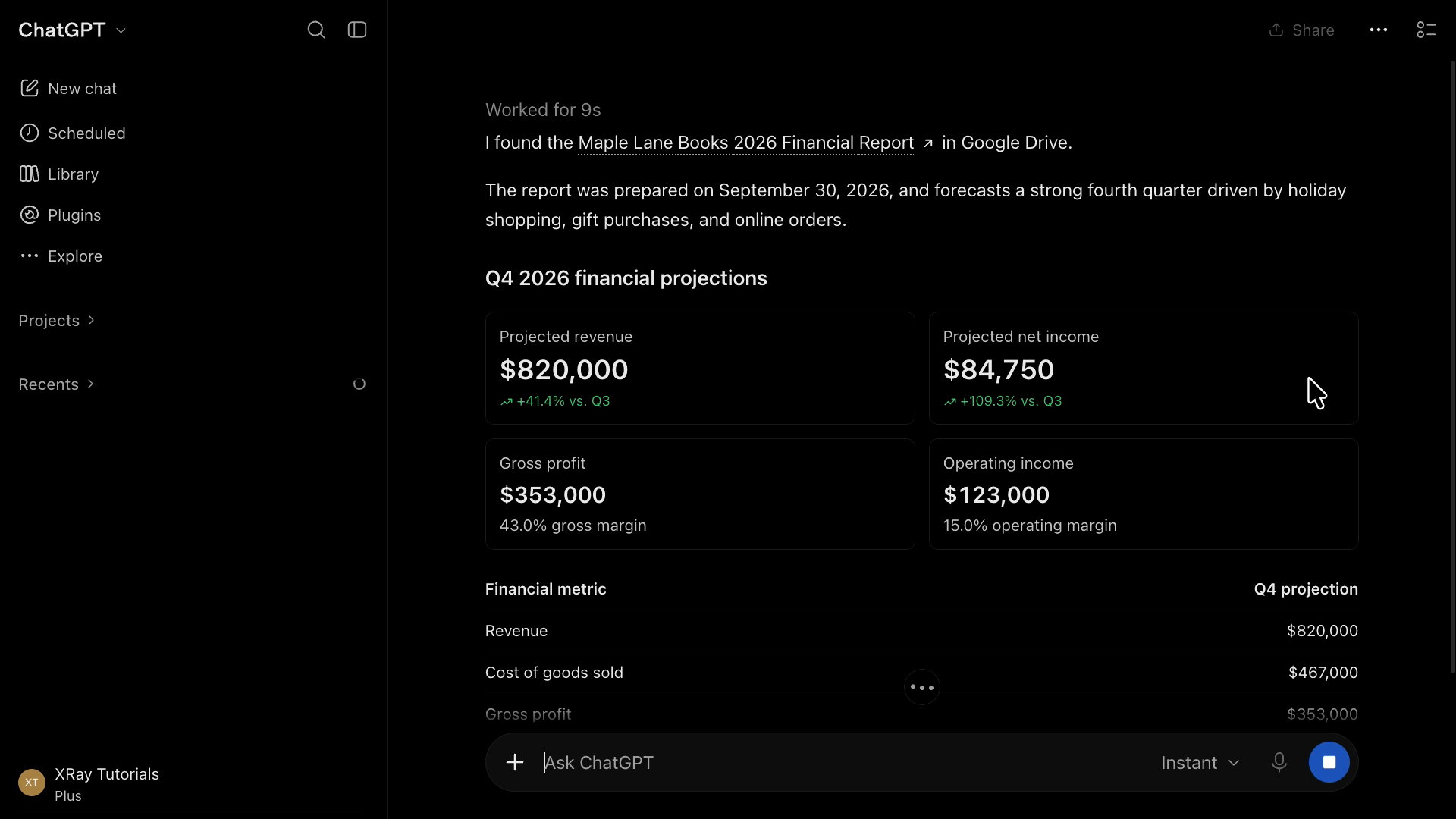Open the XRay Tutorials account menu
The height and width of the screenshot is (819, 1456).
(89, 784)
